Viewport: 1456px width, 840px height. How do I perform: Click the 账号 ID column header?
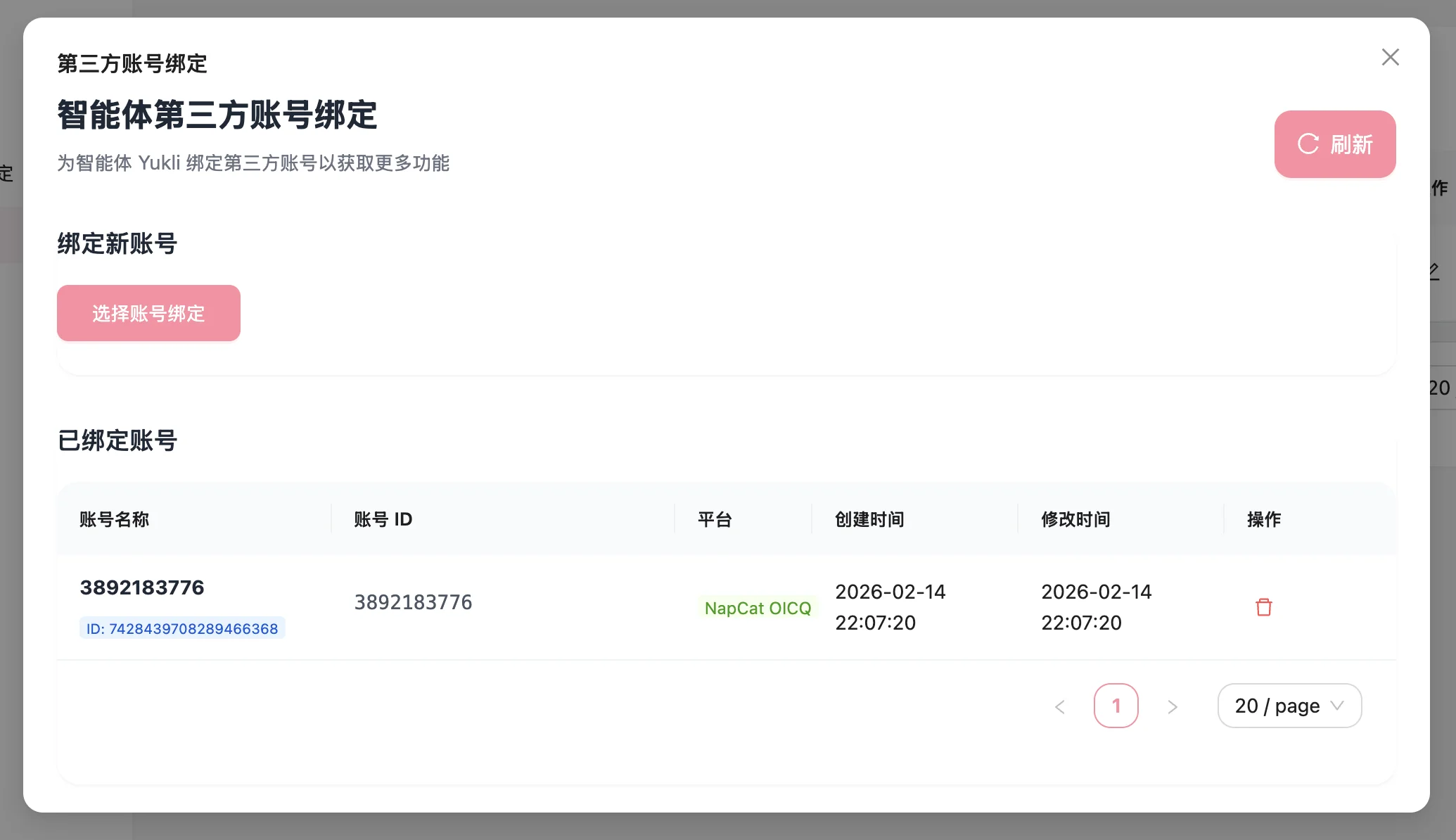(x=383, y=519)
